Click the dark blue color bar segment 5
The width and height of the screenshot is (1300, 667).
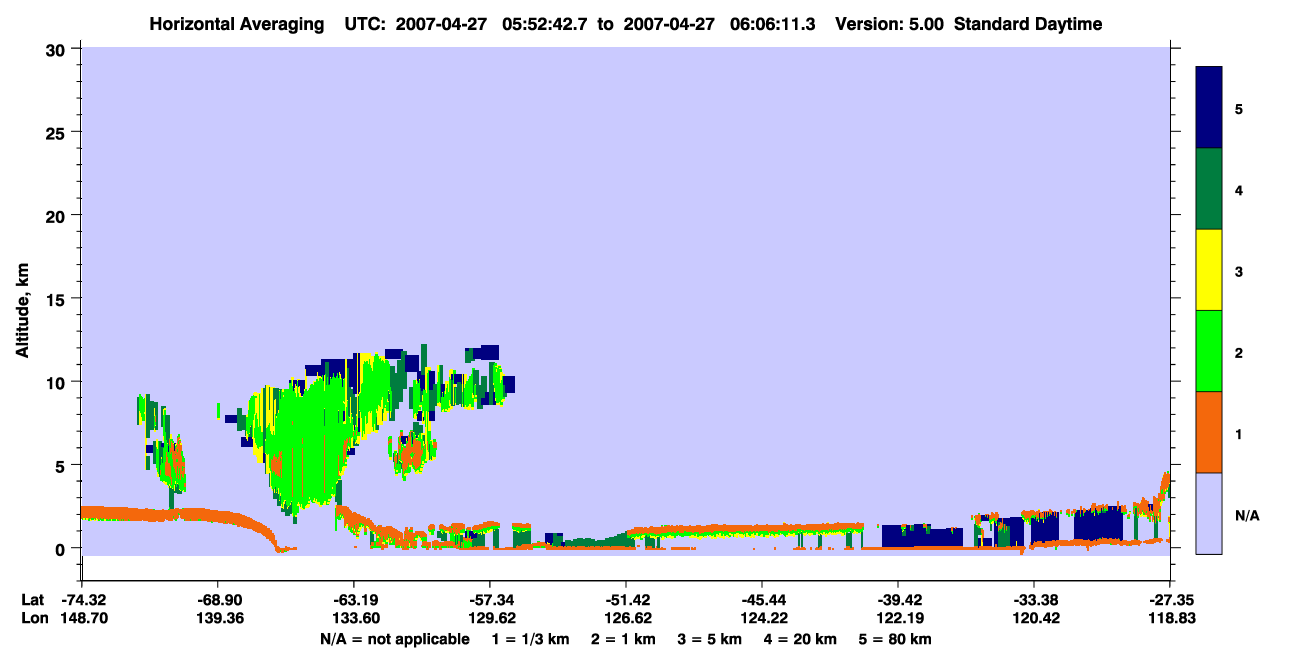(x=1209, y=107)
